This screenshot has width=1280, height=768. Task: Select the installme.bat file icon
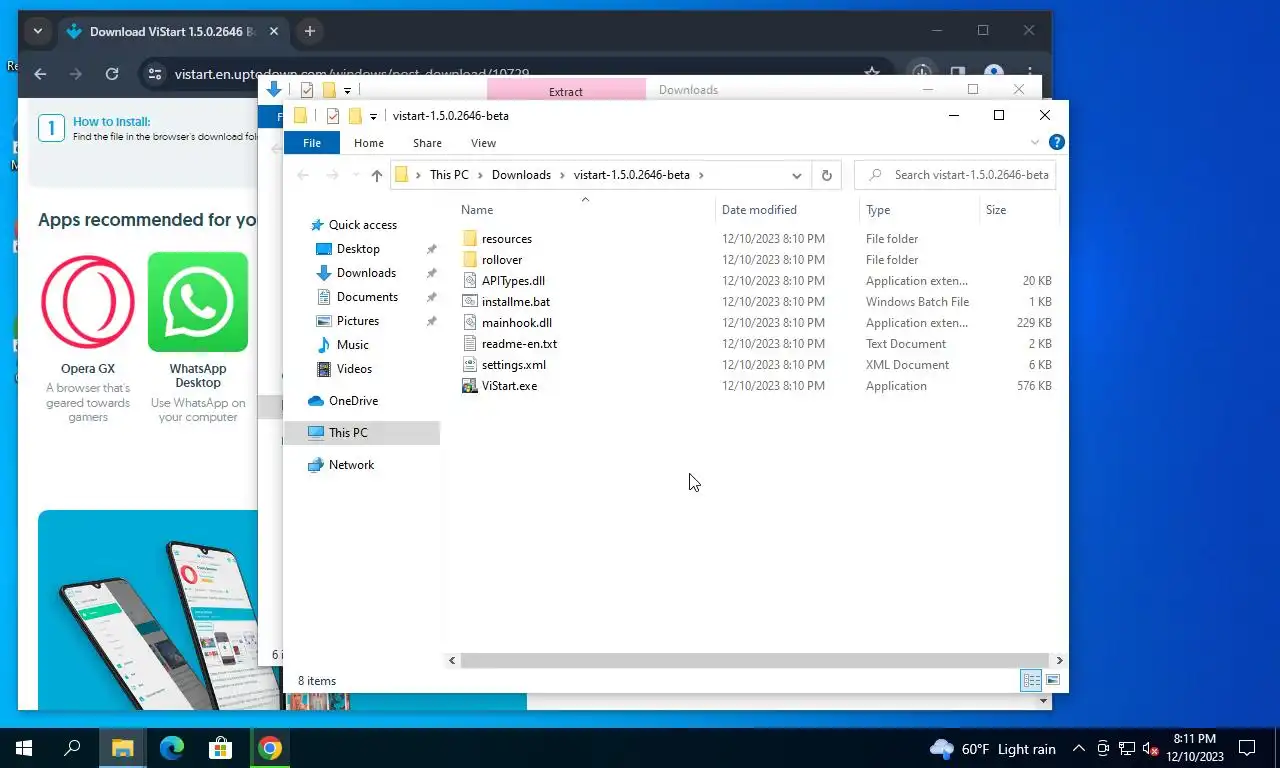point(470,302)
